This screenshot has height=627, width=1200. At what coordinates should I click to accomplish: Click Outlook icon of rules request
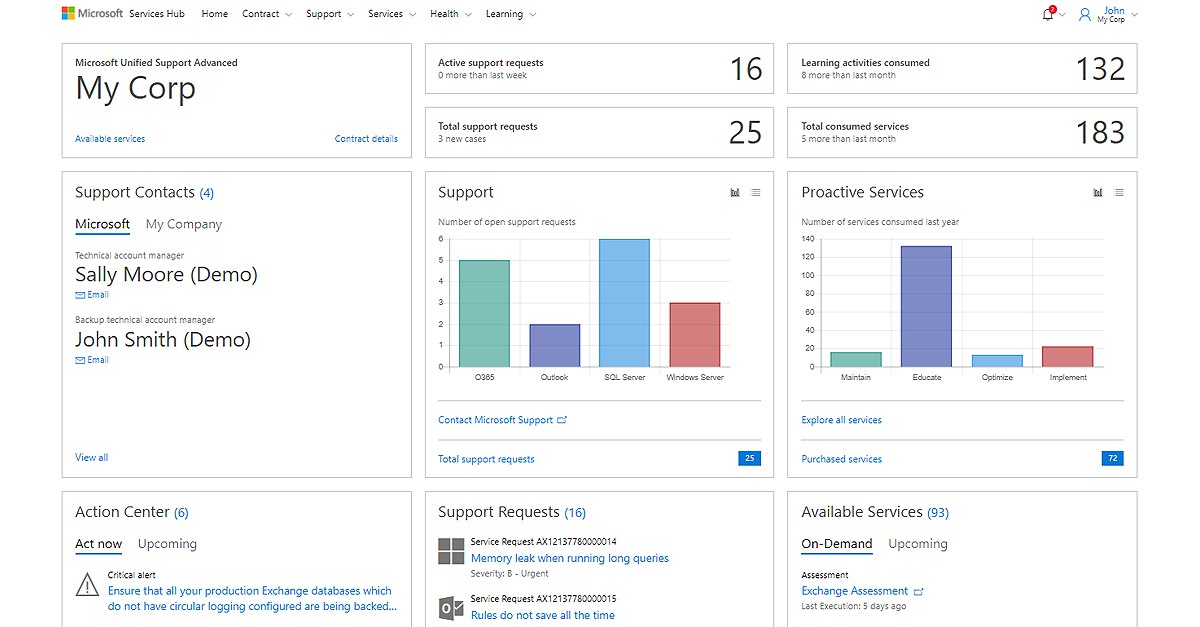(451, 609)
